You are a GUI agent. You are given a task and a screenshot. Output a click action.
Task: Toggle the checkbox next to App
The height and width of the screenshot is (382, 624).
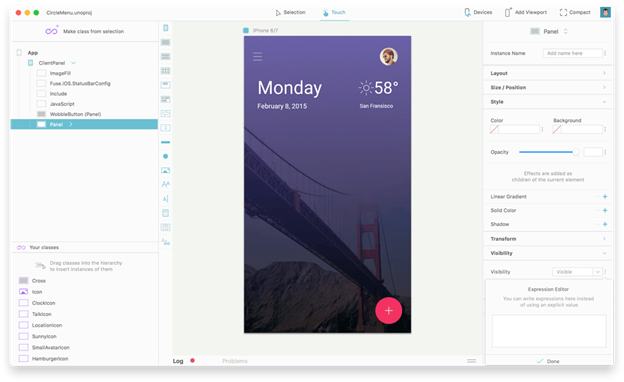pyautogui.click(x=19, y=53)
